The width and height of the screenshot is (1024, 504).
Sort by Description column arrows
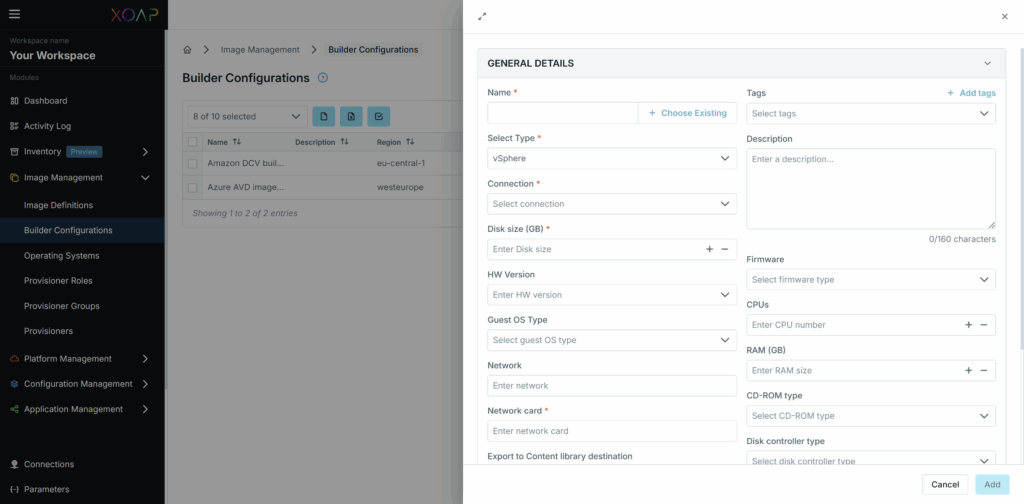(x=344, y=142)
